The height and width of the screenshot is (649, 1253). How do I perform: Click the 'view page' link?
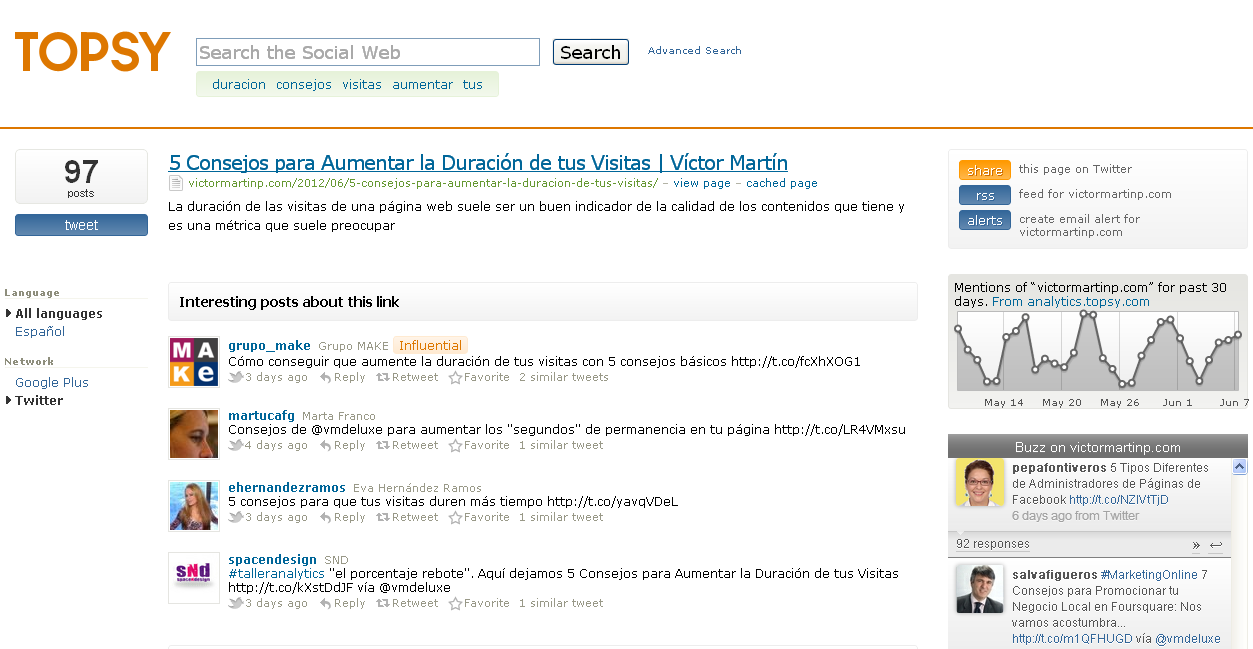pyautogui.click(x=702, y=183)
